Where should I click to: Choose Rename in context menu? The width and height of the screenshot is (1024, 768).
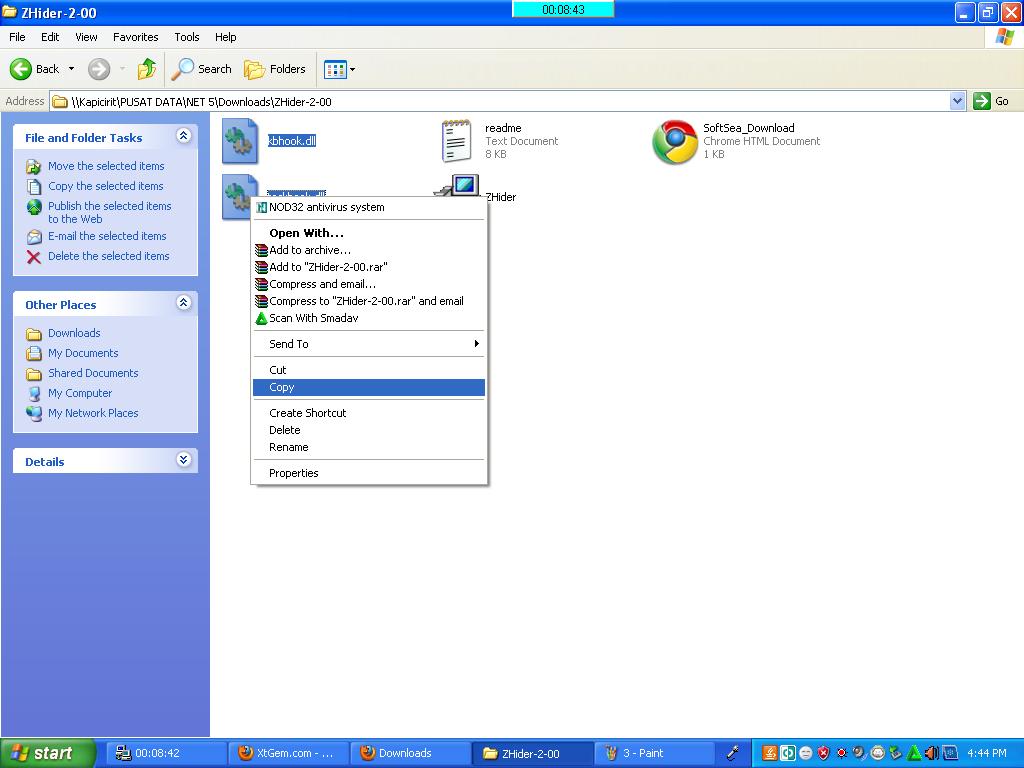pos(369,447)
